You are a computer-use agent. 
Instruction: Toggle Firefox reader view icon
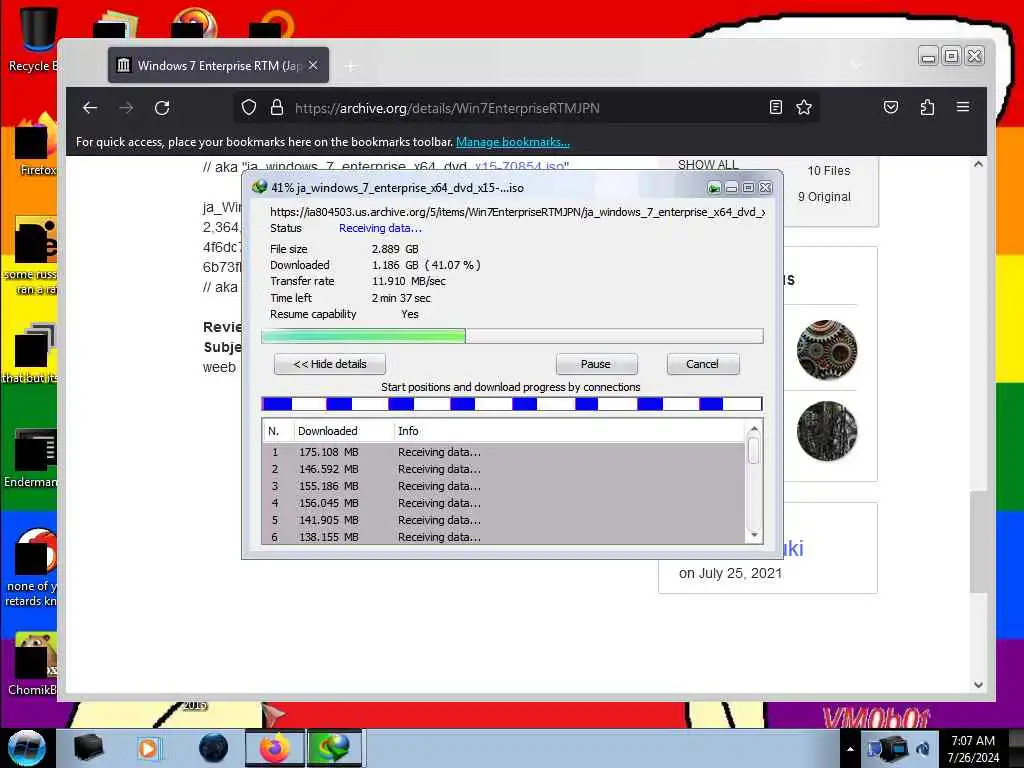coord(776,107)
